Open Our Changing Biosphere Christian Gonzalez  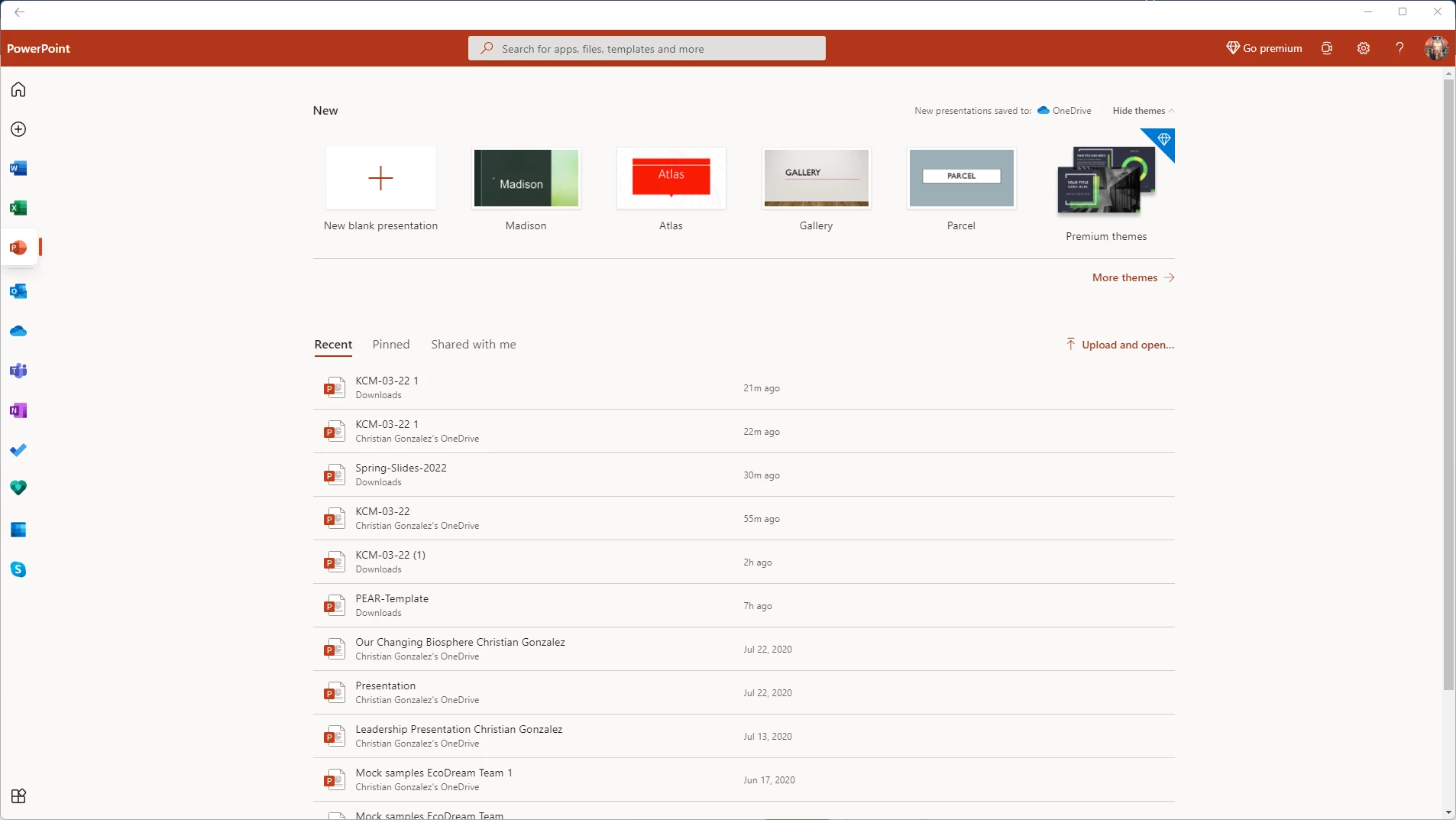click(743, 649)
